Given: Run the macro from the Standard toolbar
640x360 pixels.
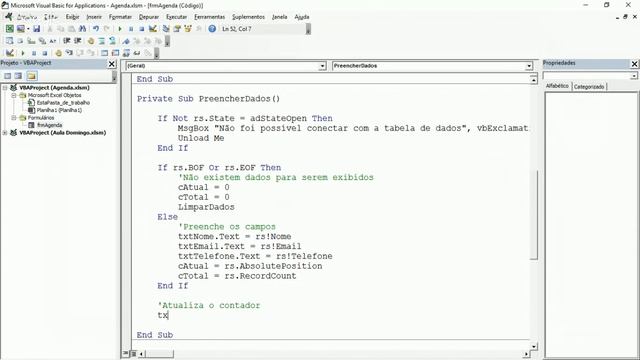Looking at the screenshot, I should click(x=120, y=29).
